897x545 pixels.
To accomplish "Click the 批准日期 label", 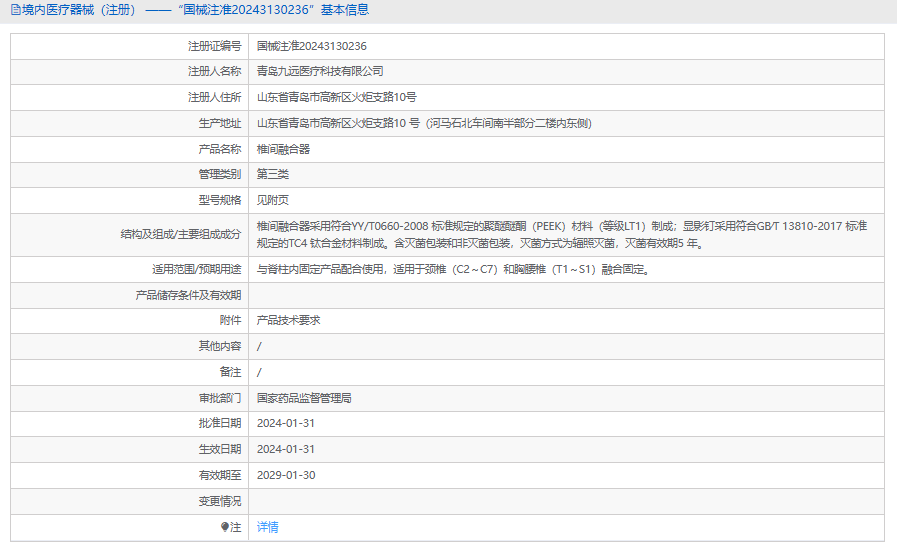I will [220, 423].
